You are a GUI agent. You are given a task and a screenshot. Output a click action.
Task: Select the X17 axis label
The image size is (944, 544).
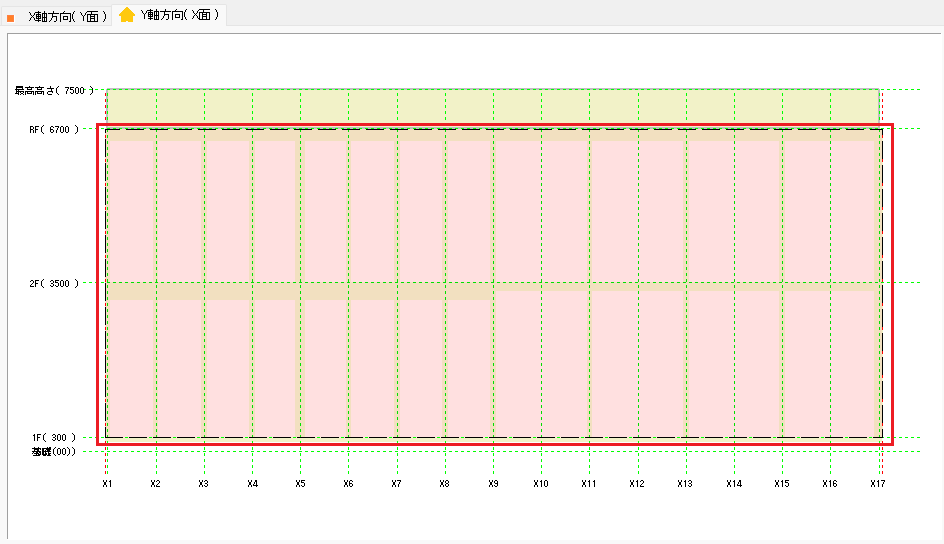pos(878,484)
